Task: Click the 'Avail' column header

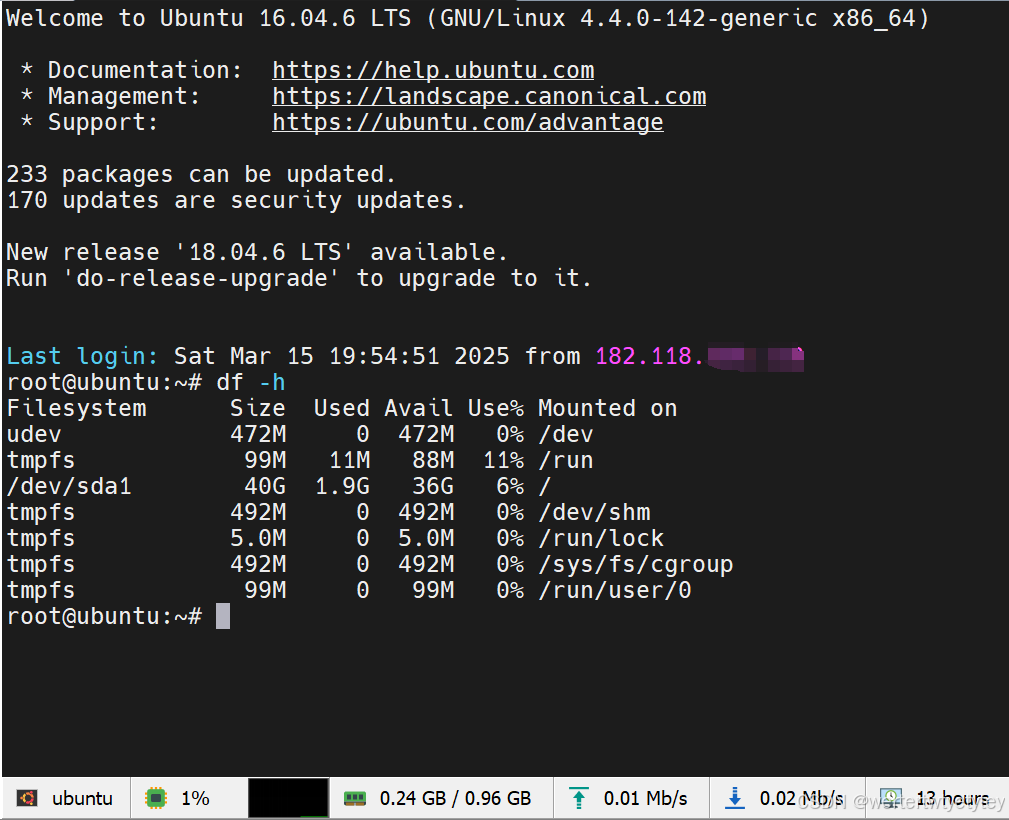Action: [x=418, y=408]
